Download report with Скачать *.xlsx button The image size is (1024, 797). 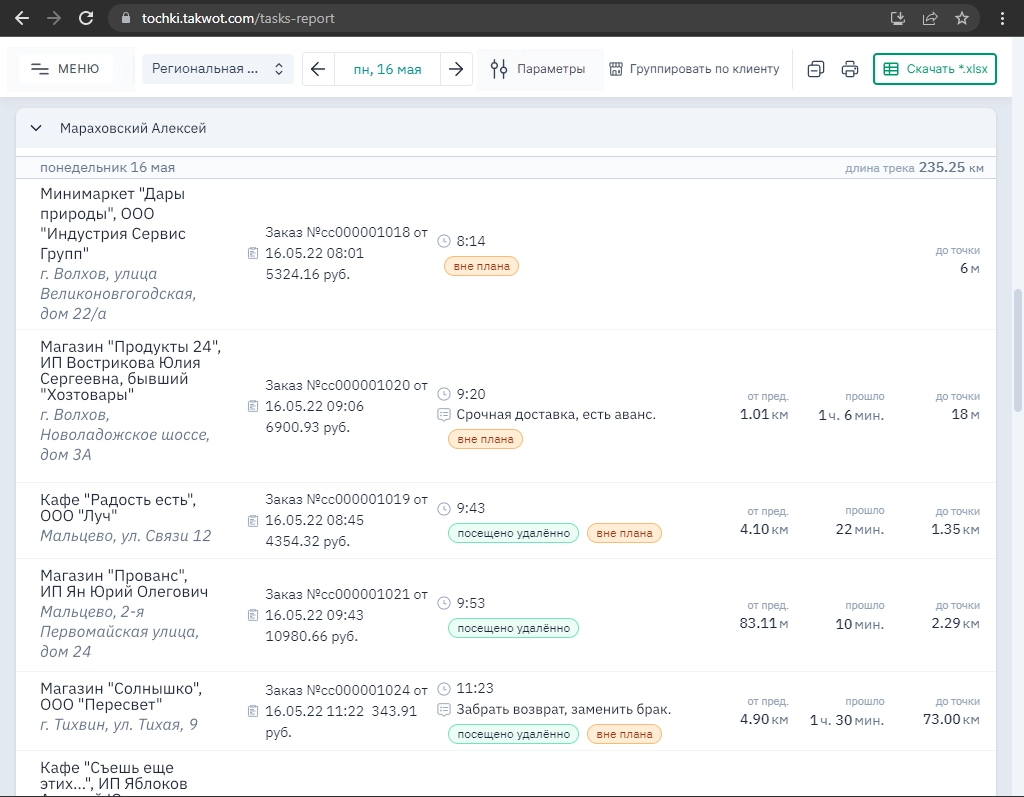pyautogui.click(x=934, y=69)
